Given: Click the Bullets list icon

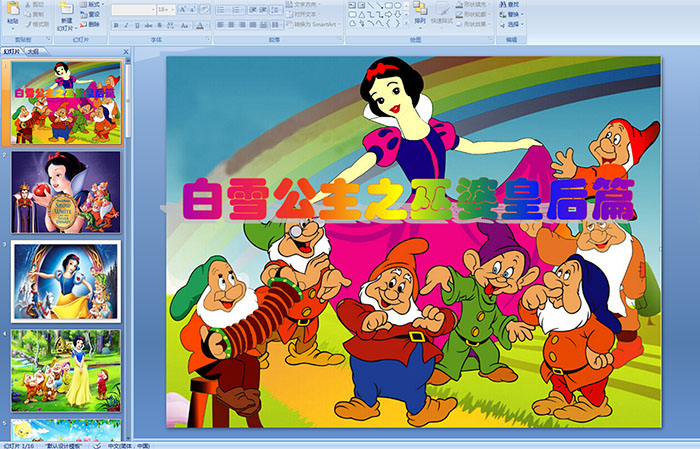Looking at the screenshot, I should point(223,10).
